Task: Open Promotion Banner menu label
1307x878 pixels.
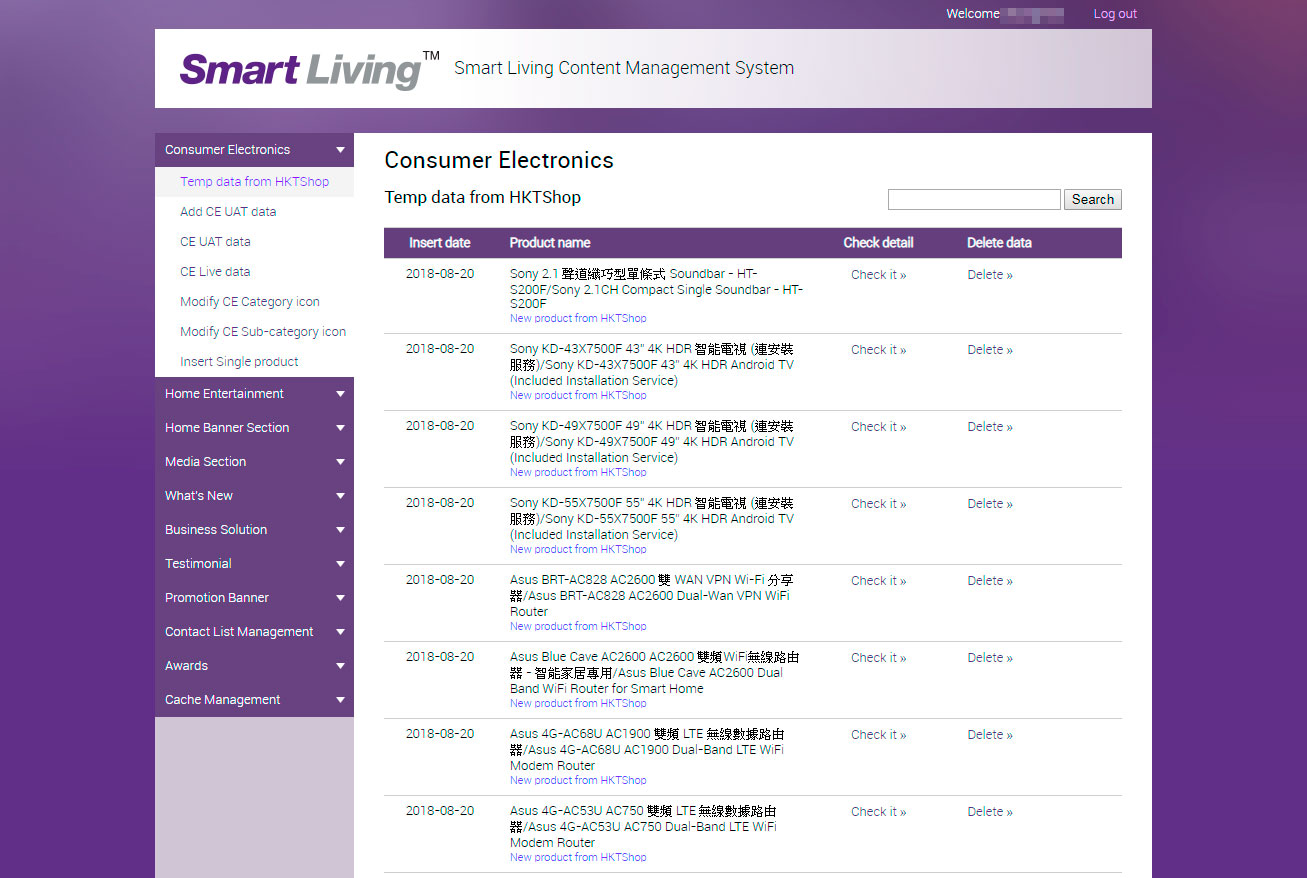Action: coord(217,598)
